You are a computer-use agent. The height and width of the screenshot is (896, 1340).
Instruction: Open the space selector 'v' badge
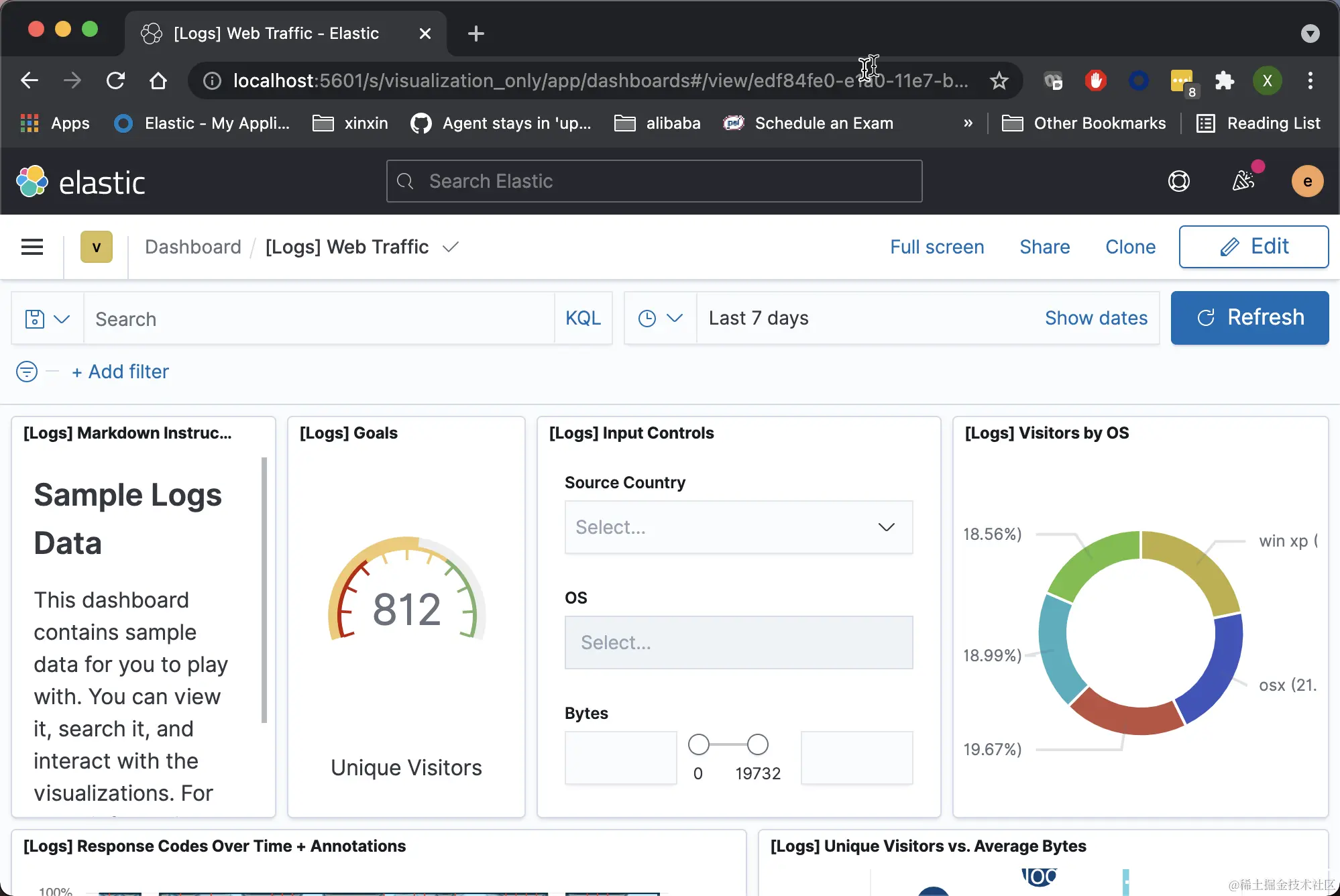coord(96,247)
